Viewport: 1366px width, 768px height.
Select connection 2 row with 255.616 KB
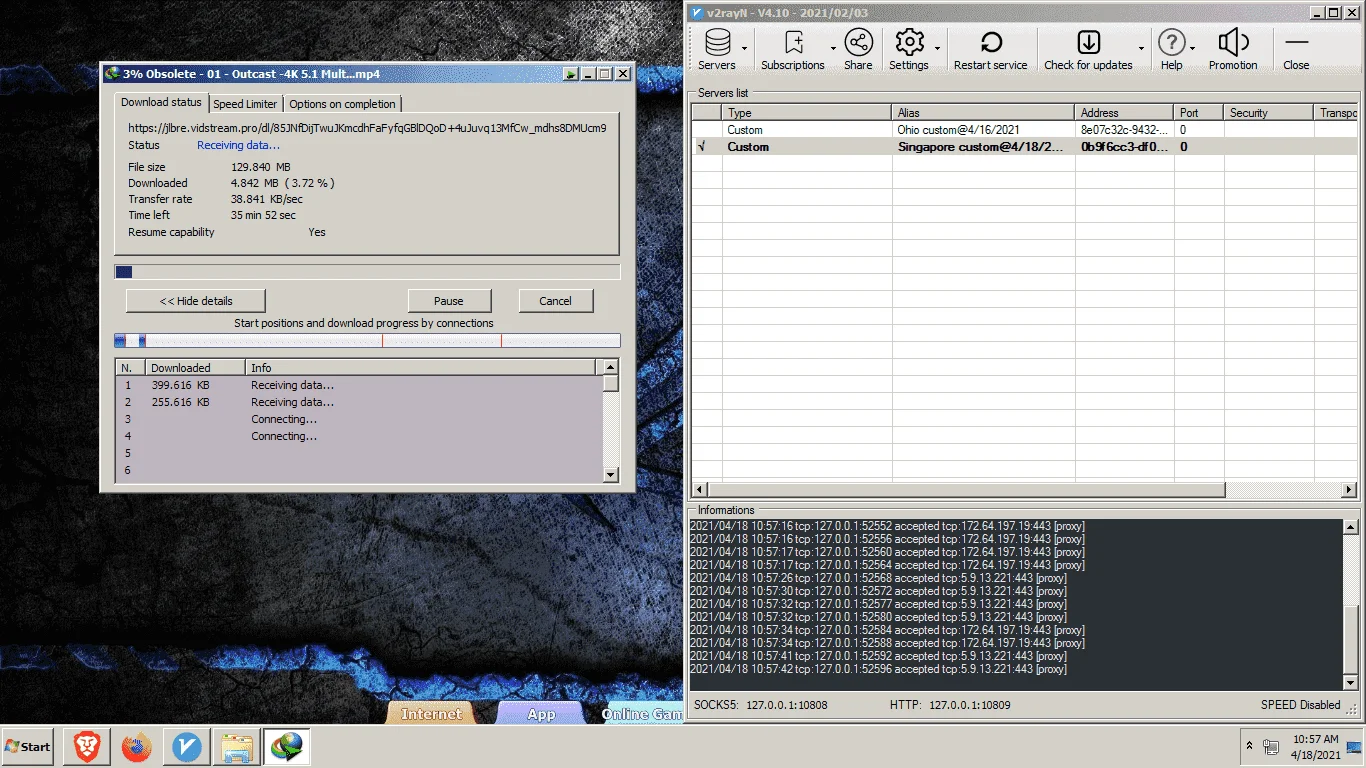360,402
